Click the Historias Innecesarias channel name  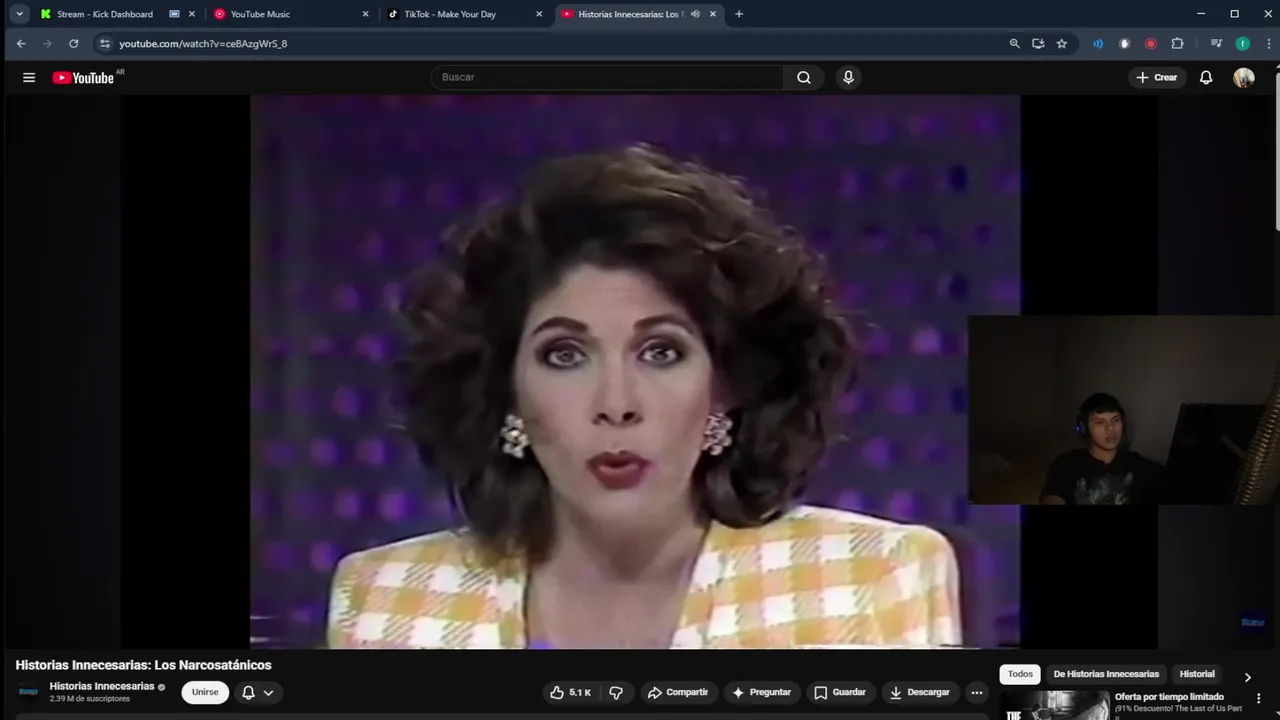click(102, 686)
